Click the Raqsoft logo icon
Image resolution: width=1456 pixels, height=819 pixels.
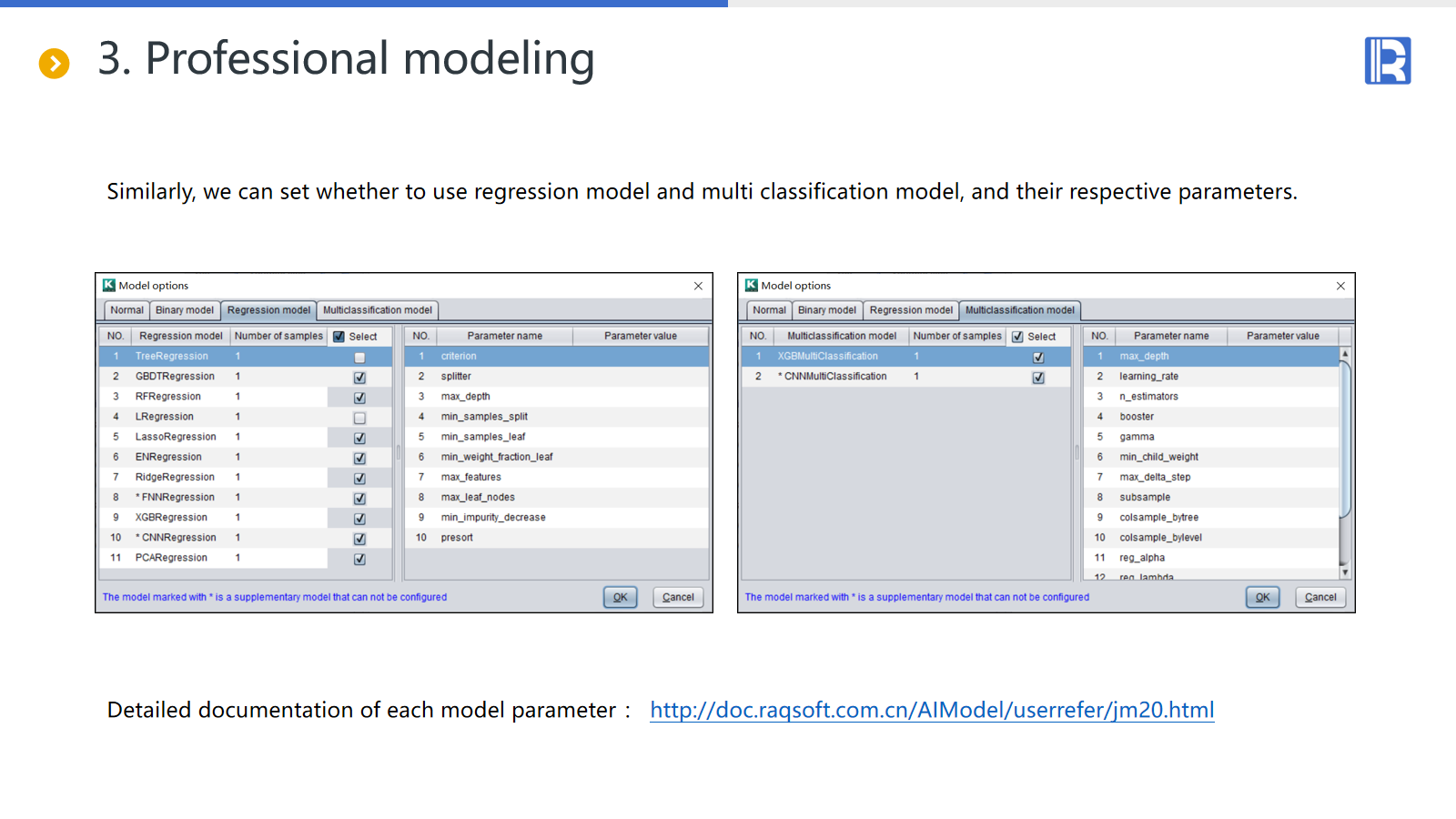tap(1387, 61)
